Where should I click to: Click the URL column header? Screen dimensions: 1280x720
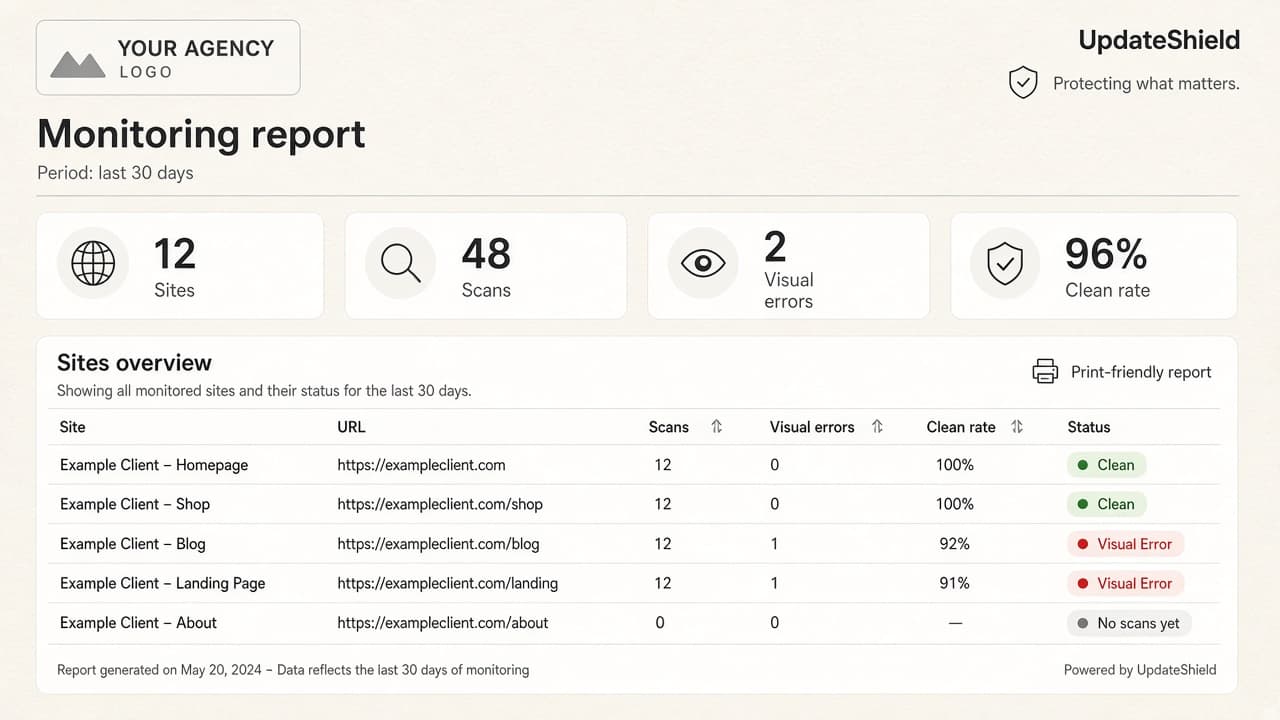[351, 427]
